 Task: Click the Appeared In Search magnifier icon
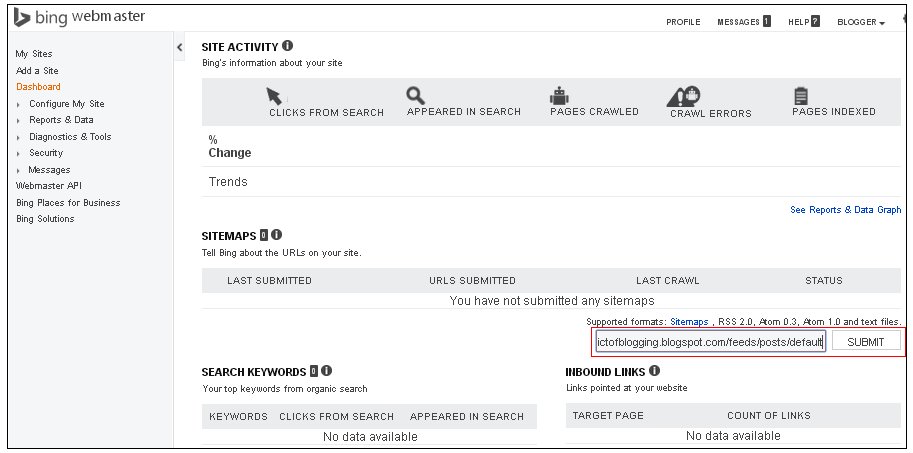tap(416, 95)
